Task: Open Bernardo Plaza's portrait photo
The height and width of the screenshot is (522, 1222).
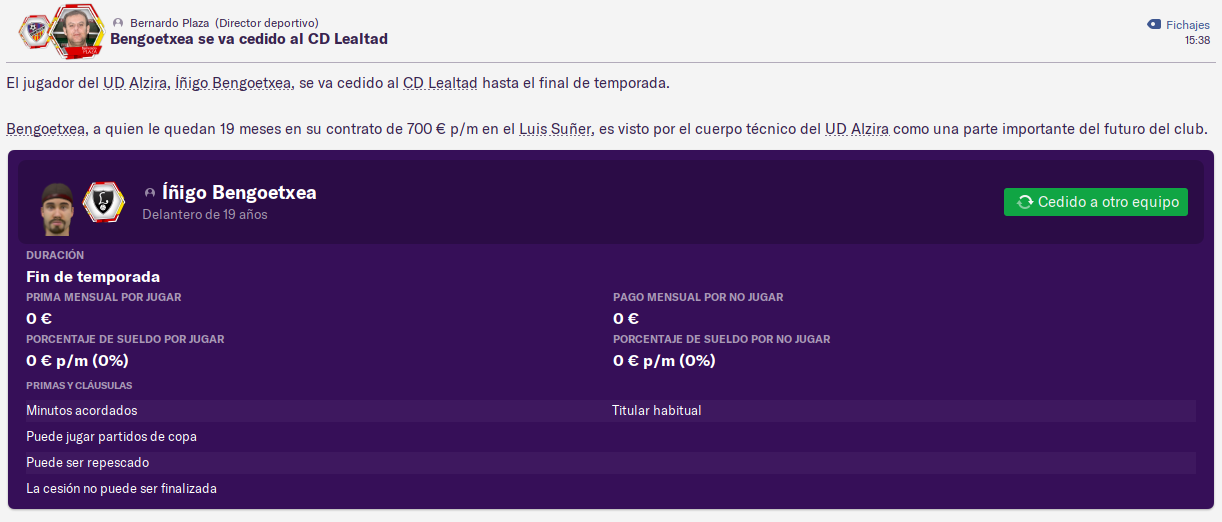Action: pyautogui.click(x=76, y=30)
